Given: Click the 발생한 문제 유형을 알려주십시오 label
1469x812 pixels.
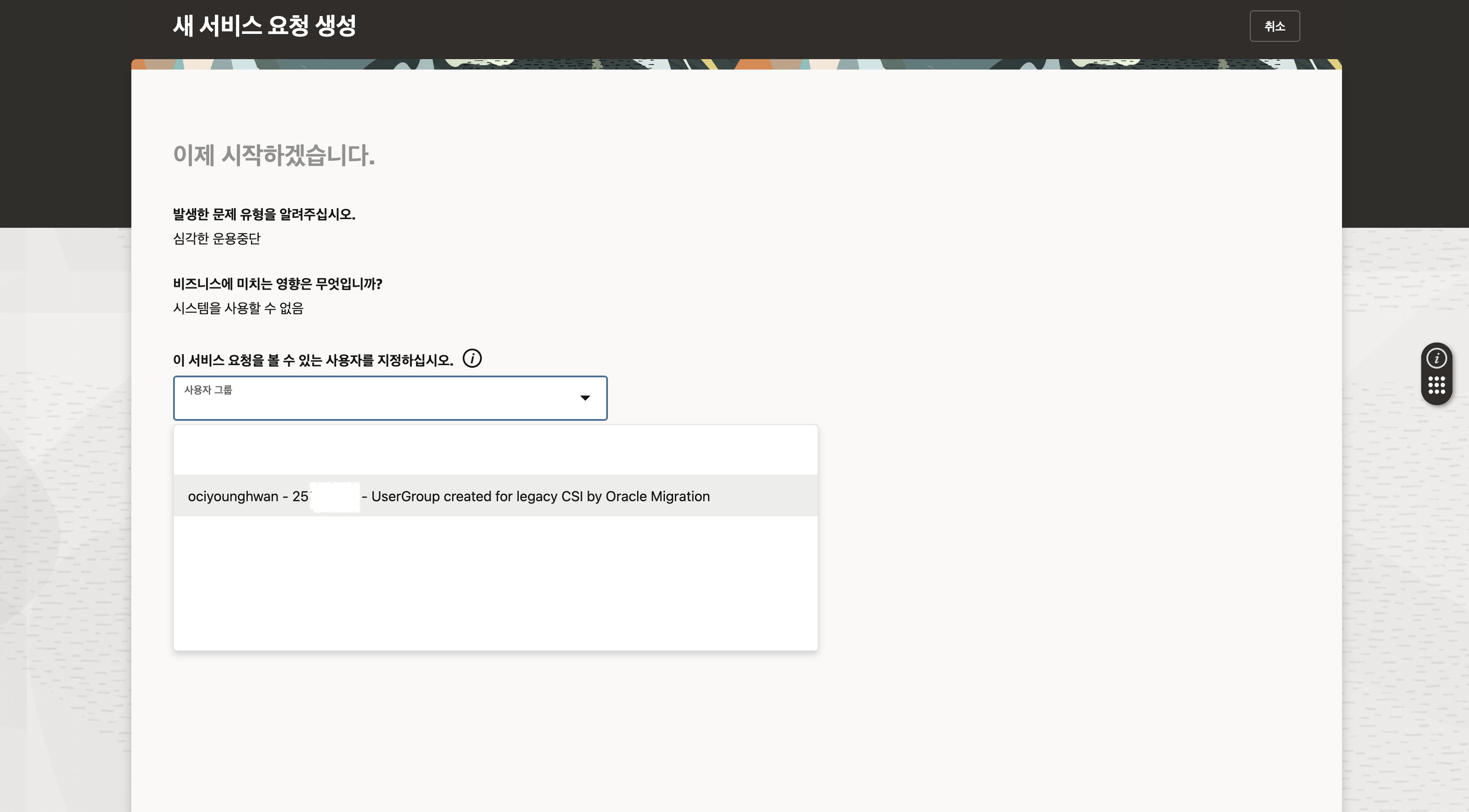Looking at the screenshot, I should coord(264,214).
